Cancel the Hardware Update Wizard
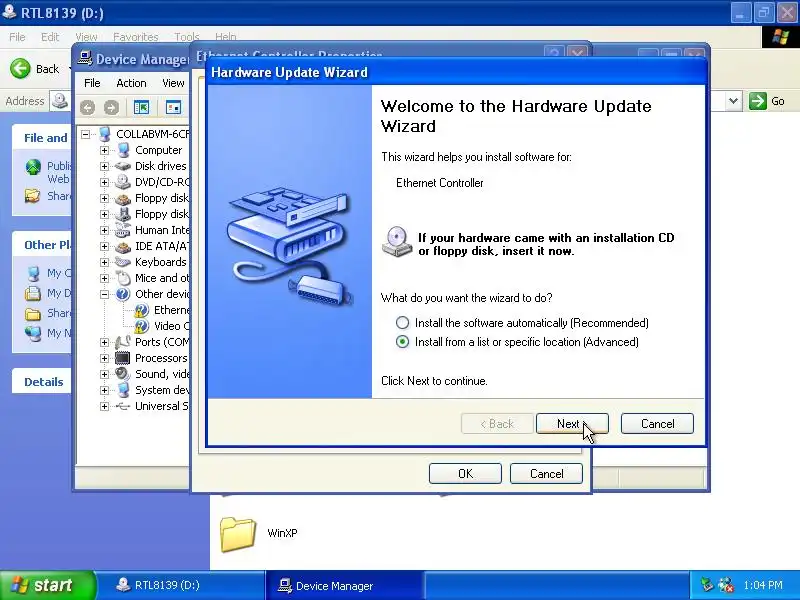 coord(657,423)
